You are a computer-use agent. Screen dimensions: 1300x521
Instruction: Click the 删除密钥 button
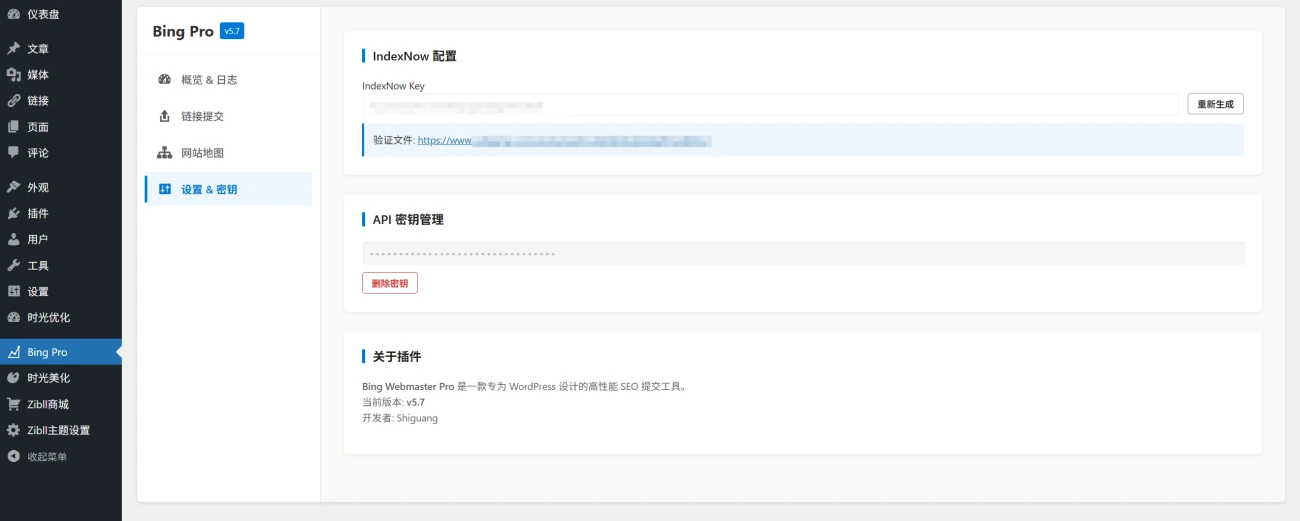(x=390, y=283)
